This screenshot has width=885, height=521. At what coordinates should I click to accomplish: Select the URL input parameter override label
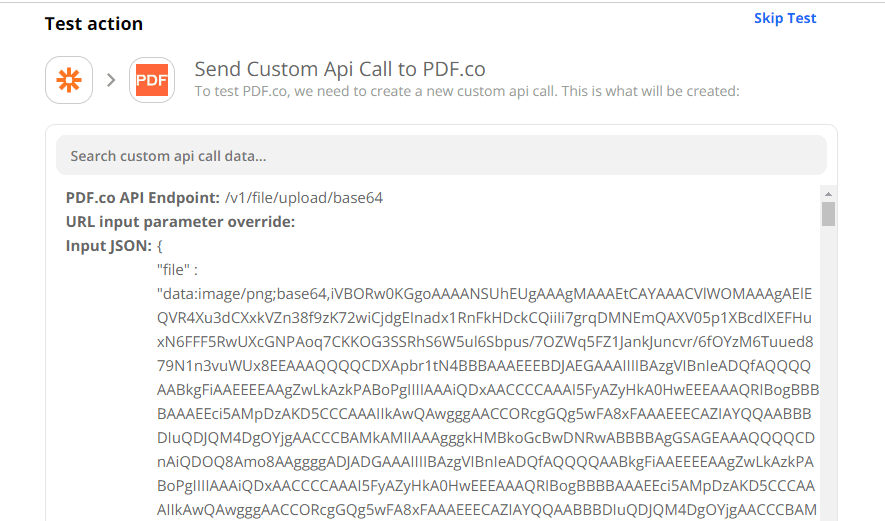pos(180,222)
